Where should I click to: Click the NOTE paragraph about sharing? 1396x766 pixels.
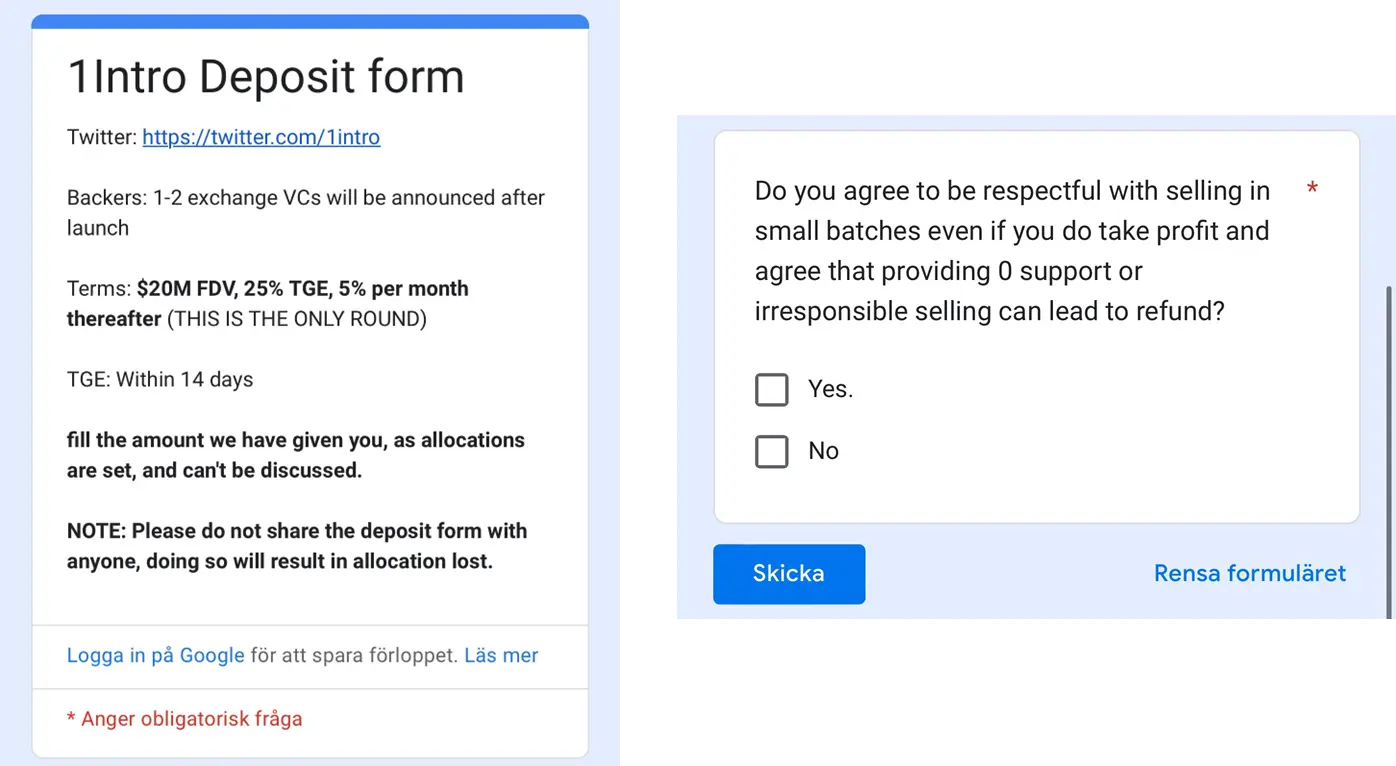coord(297,546)
